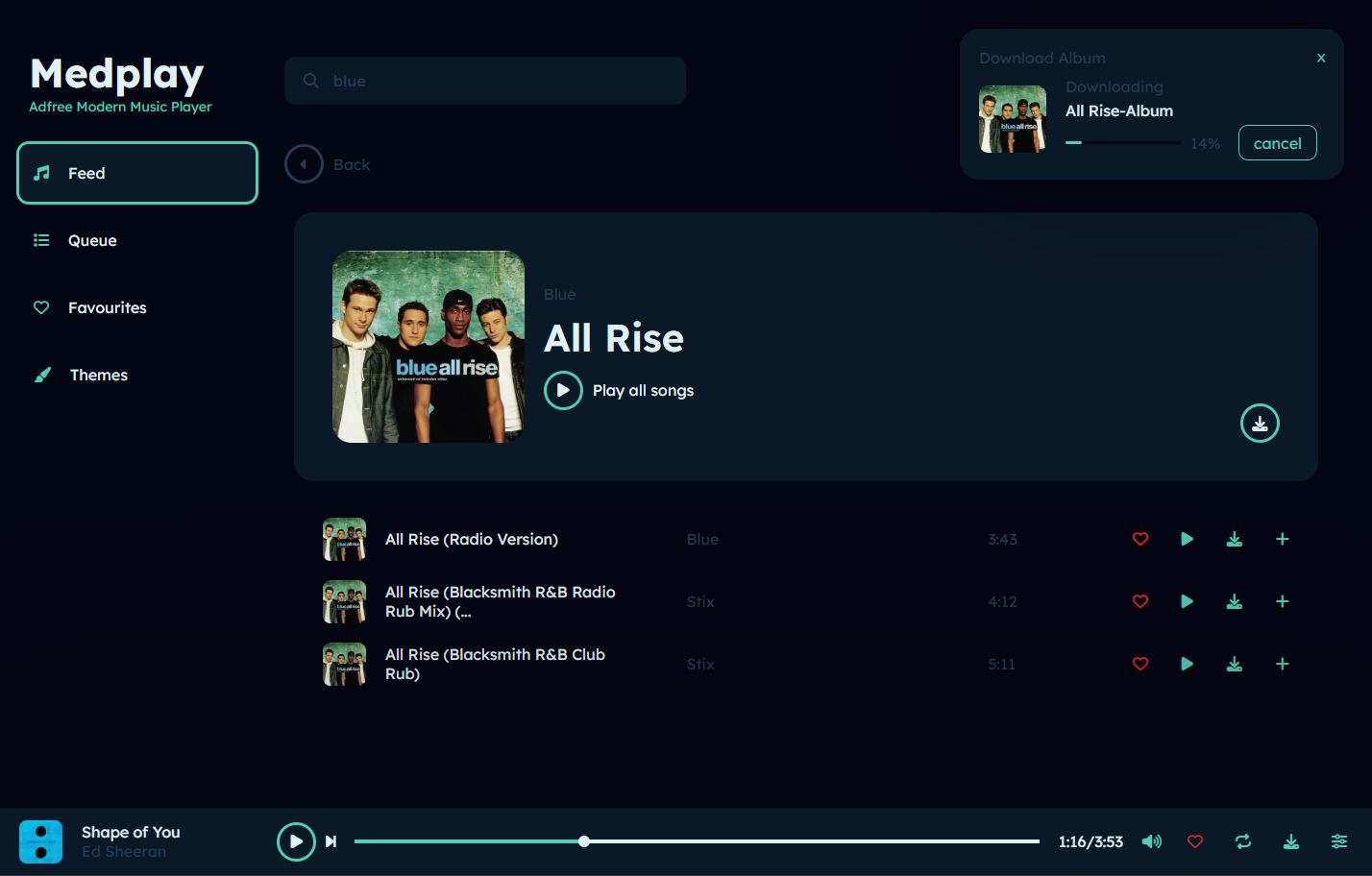
Task: Download the entire All Rise album
Action: pos(1260,424)
